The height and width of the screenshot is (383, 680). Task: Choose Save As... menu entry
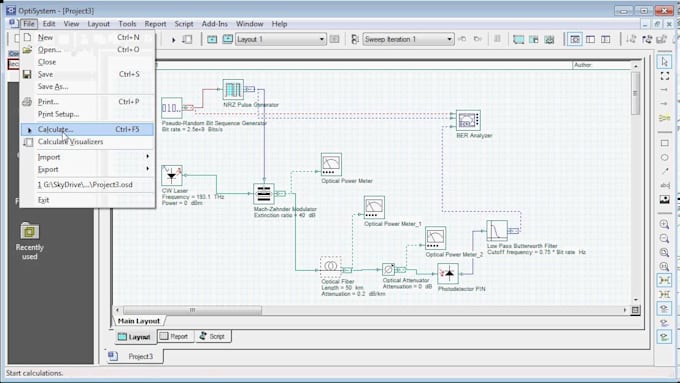point(87,86)
